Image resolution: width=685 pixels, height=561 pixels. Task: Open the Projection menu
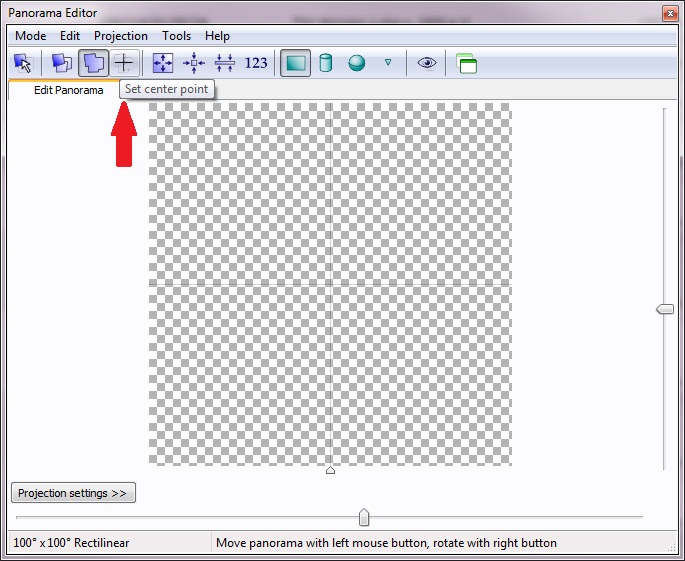(121, 36)
